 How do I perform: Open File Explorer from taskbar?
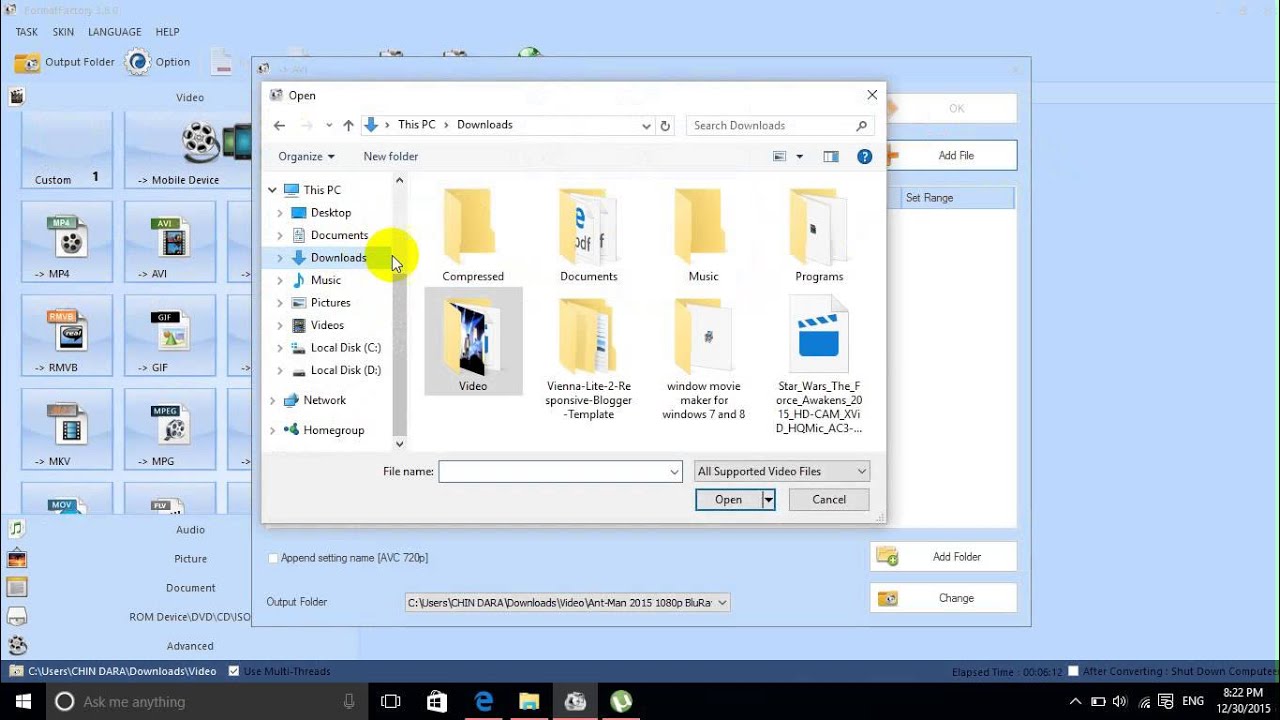[x=529, y=701]
